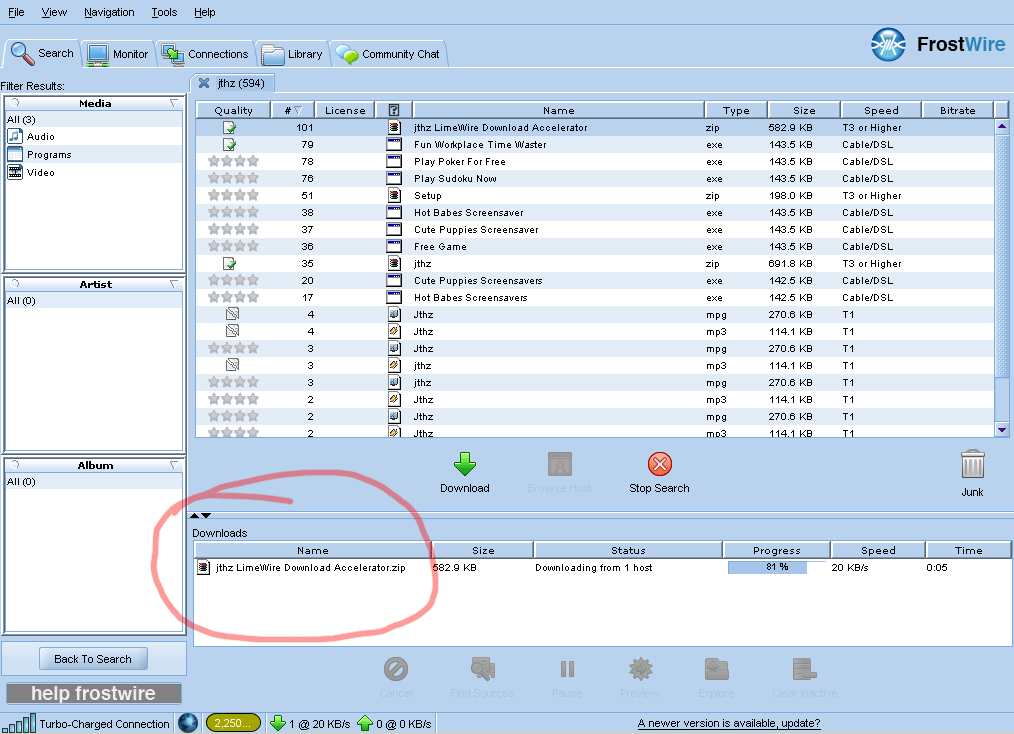Switch to the Library tab
The width and height of the screenshot is (1014, 734).
coord(292,54)
